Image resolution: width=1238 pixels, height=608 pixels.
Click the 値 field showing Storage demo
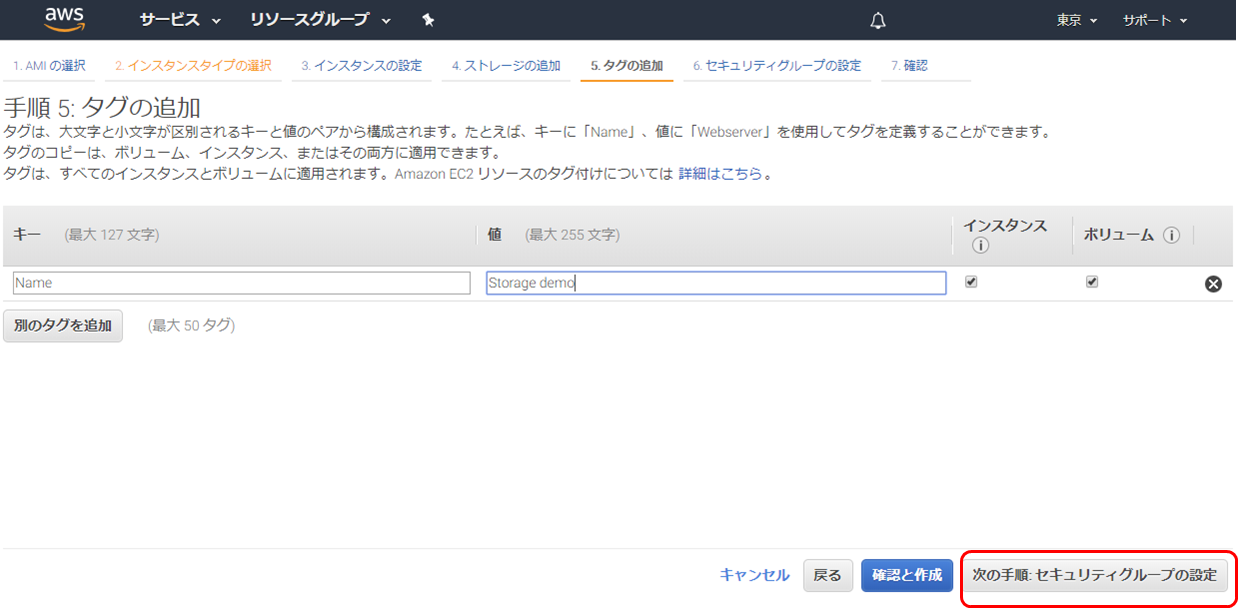pos(715,282)
